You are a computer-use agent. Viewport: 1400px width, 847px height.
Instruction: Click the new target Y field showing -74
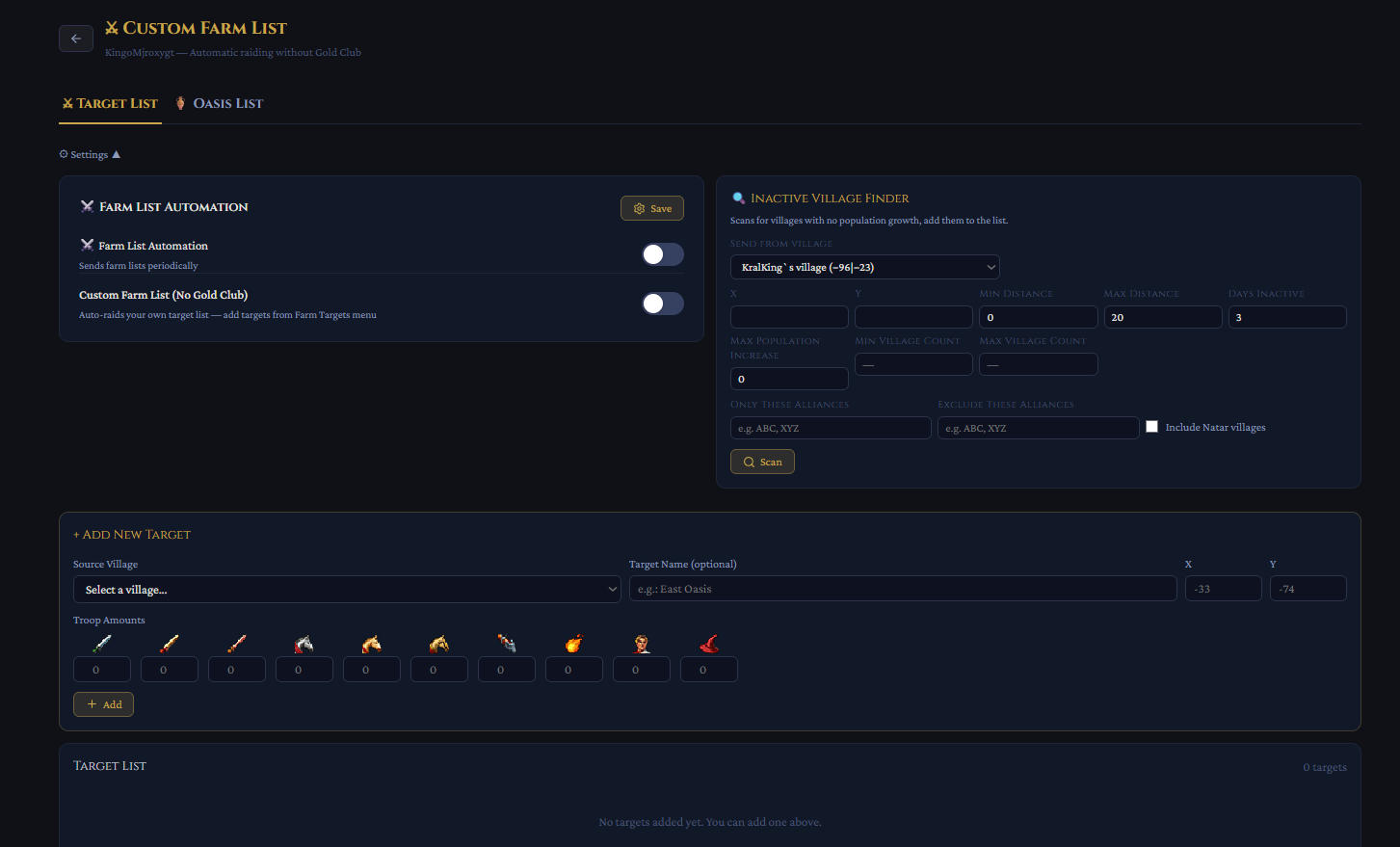coord(1308,589)
